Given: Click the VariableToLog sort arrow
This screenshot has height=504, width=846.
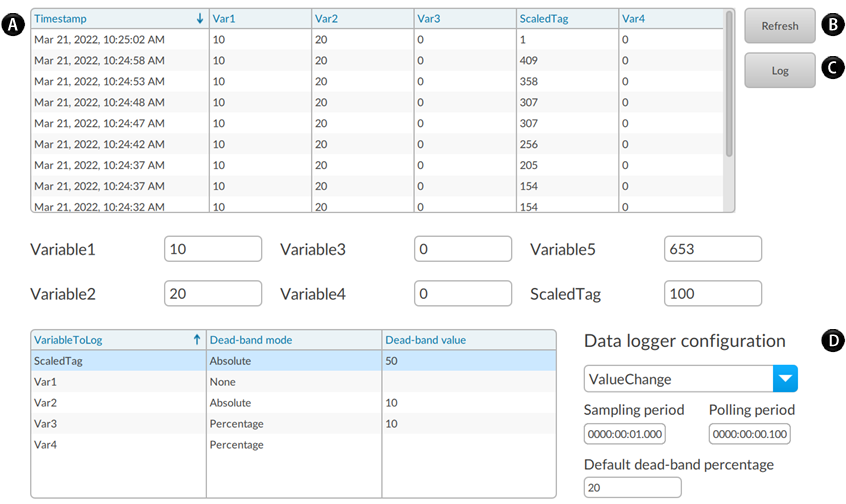Looking at the screenshot, I should coord(196,339).
